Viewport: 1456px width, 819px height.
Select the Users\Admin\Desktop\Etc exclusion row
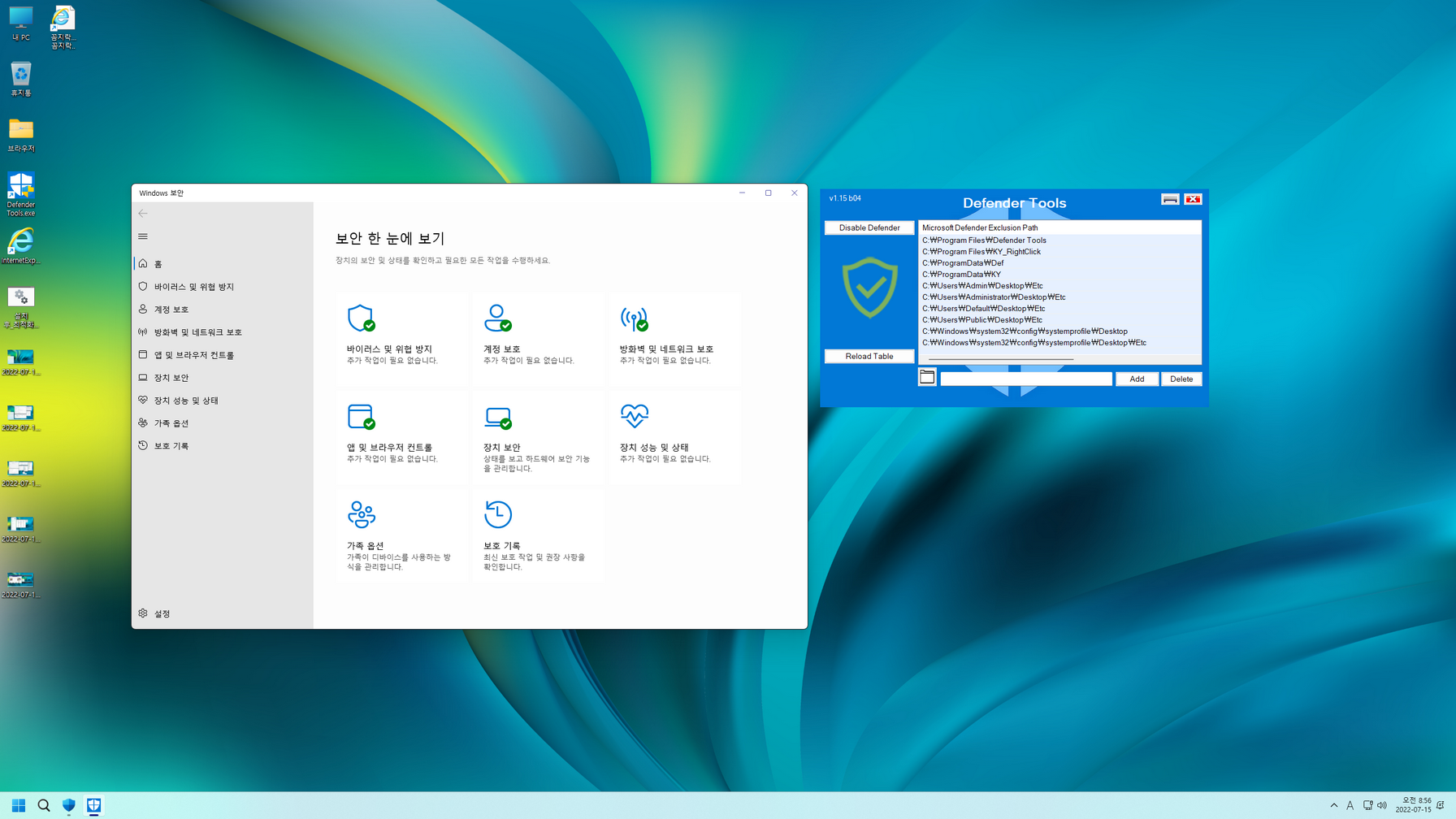coord(1059,286)
